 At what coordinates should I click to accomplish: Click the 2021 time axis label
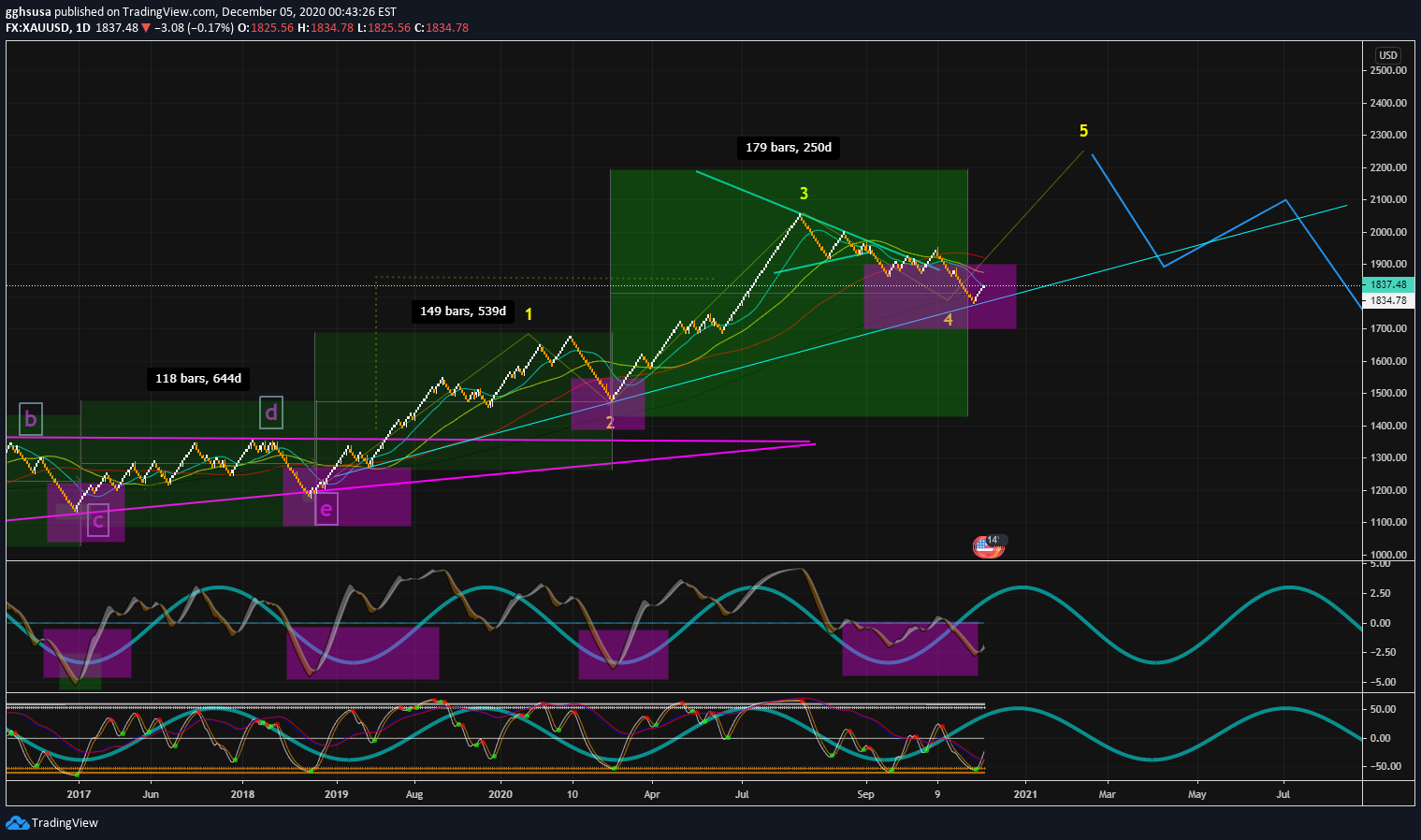coord(1025,794)
